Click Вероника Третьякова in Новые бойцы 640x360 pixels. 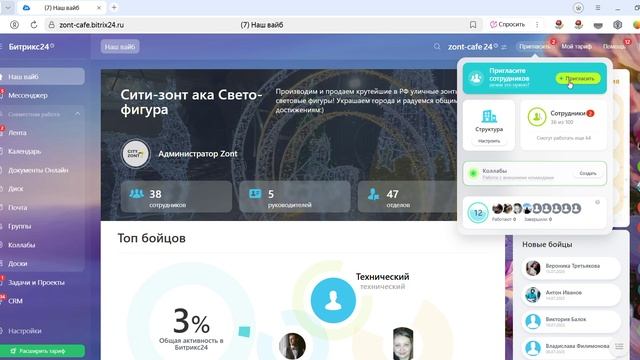[x=571, y=268]
